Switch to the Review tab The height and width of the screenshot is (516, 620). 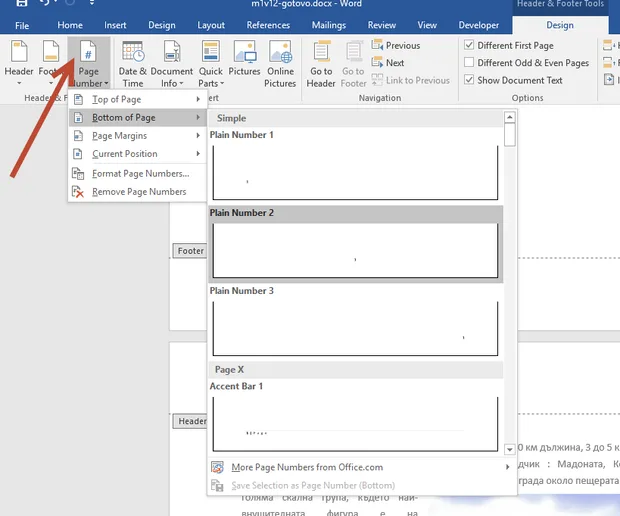point(382,25)
